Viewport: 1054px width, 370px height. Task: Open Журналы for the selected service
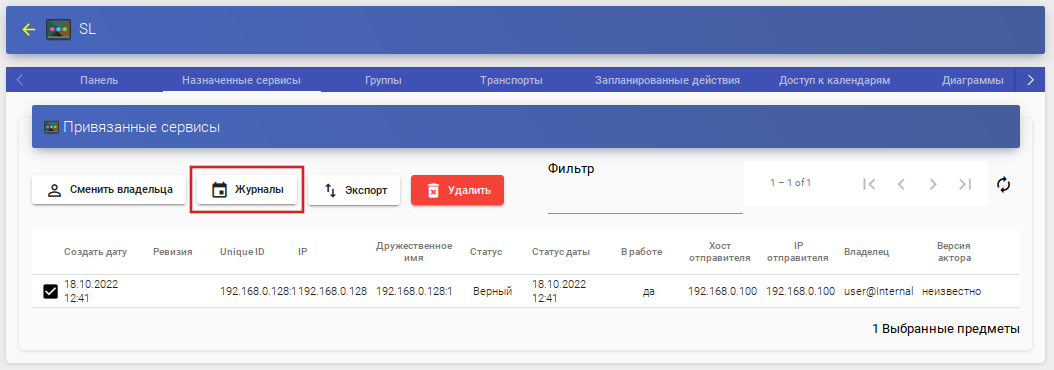pos(247,190)
